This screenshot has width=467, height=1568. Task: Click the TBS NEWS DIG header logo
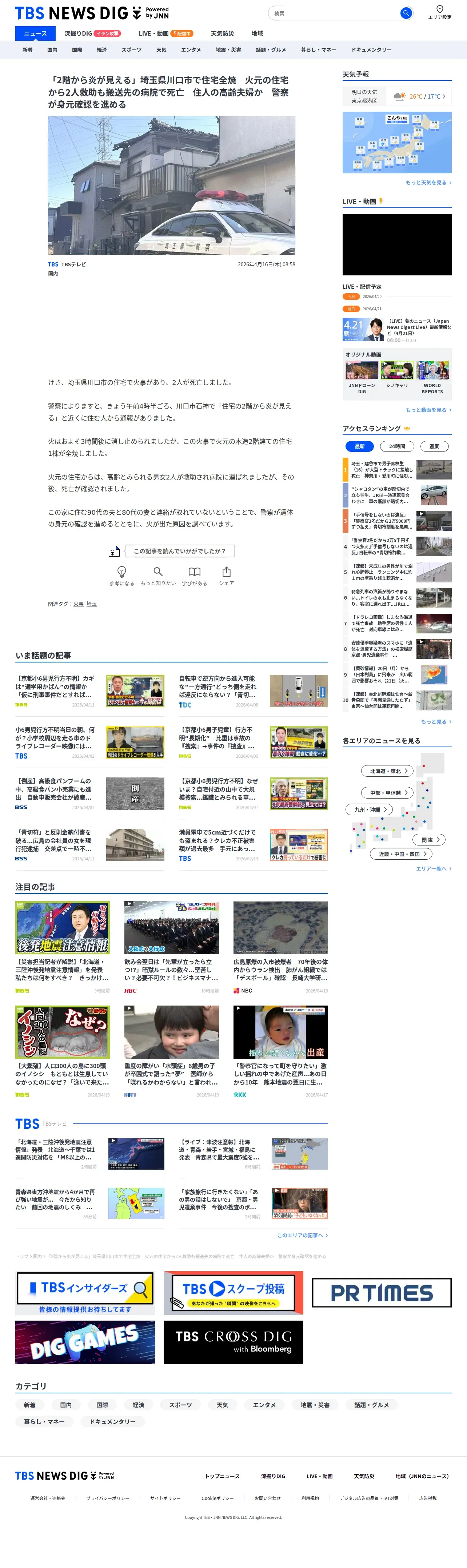point(92,13)
